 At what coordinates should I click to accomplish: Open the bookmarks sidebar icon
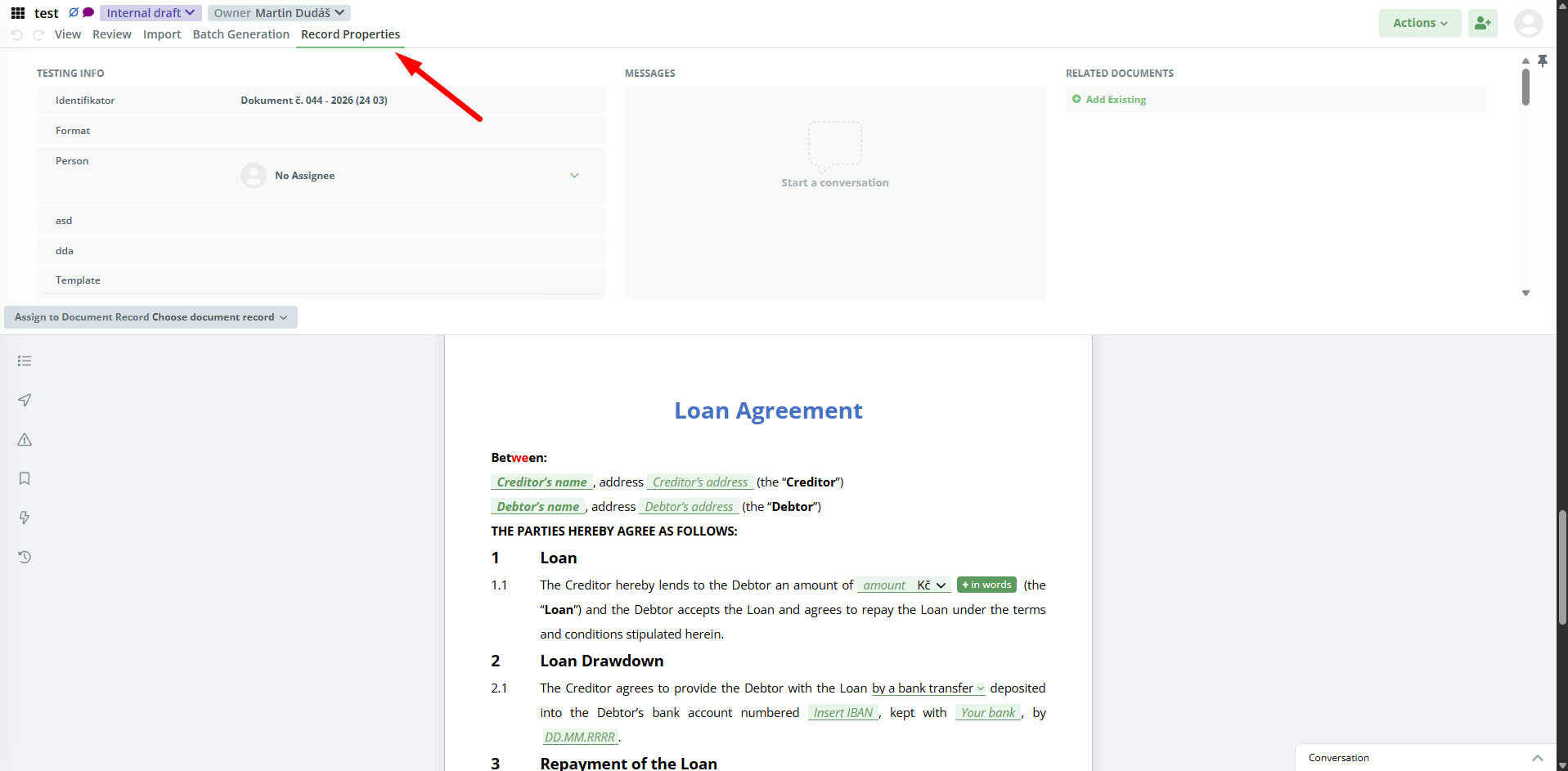pos(25,478)
